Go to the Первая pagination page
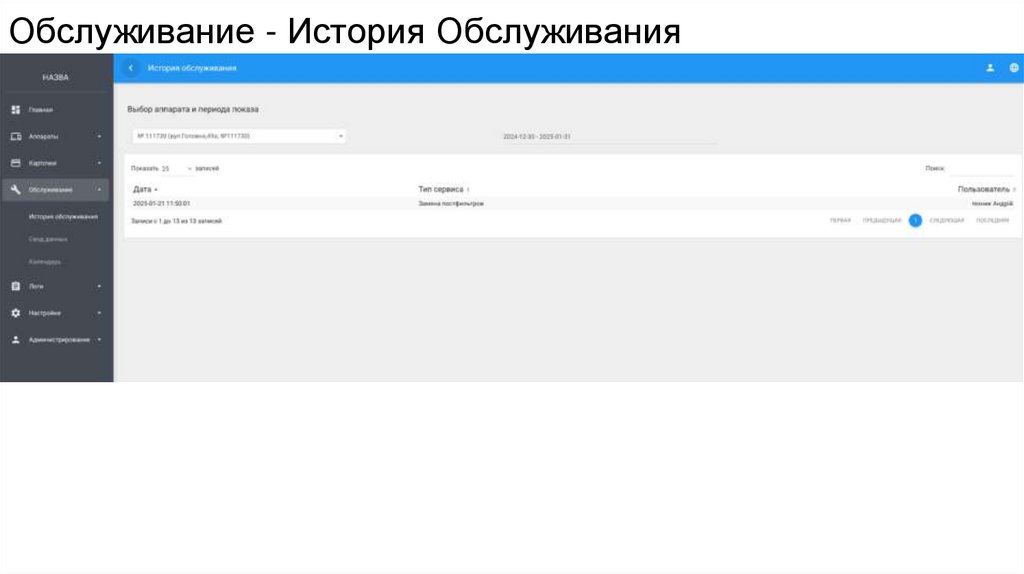 click(840, 221)
